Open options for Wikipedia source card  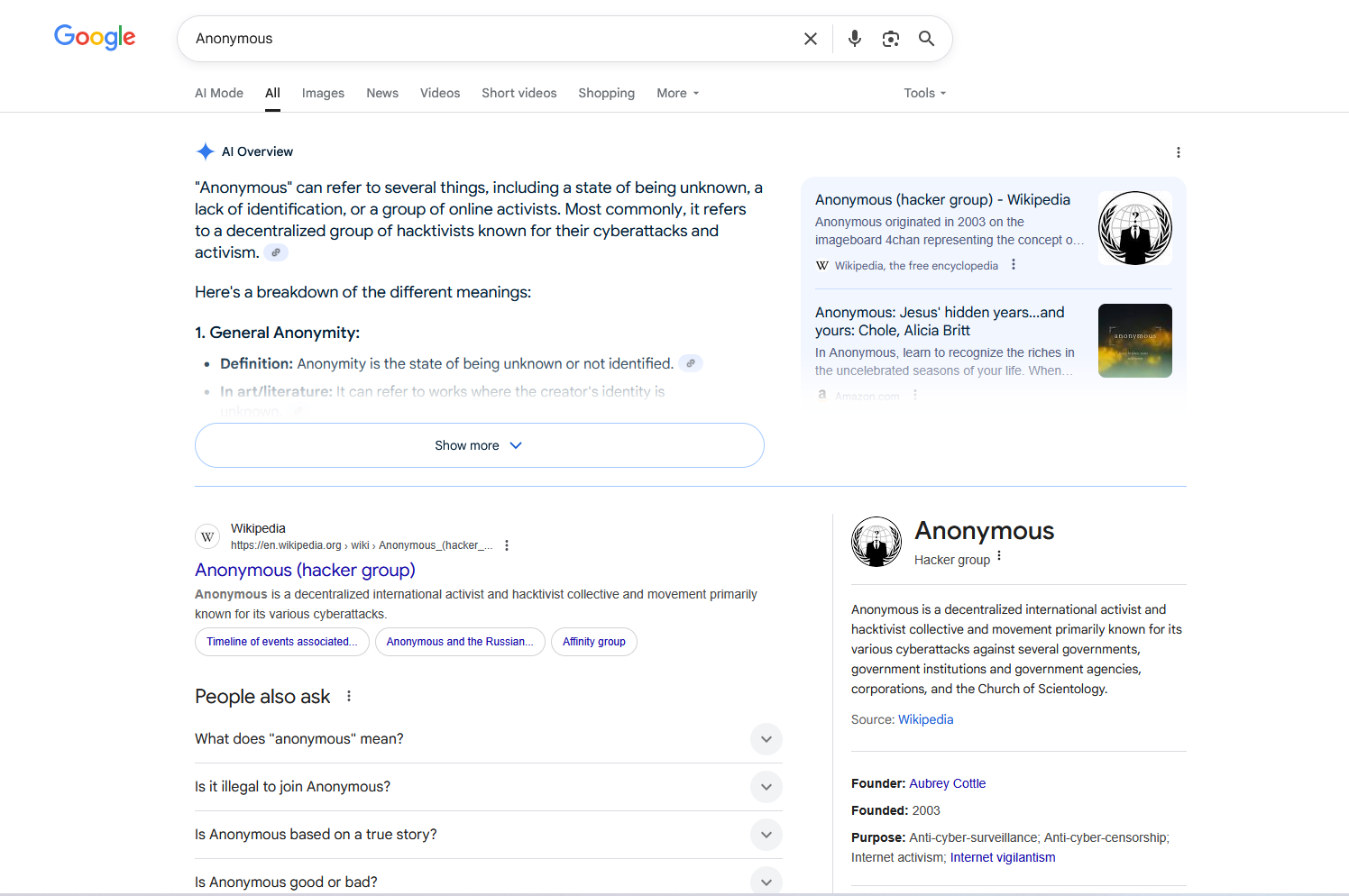coord(1014,264)
